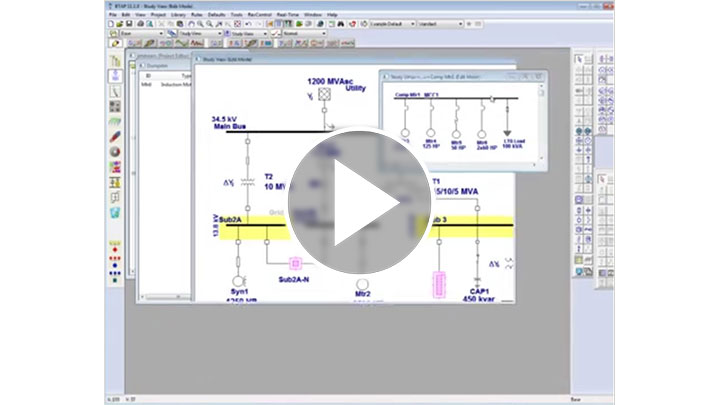Open the Window menu
The height and width of the screenshot is (405, 720).
(x=313, y=15)
